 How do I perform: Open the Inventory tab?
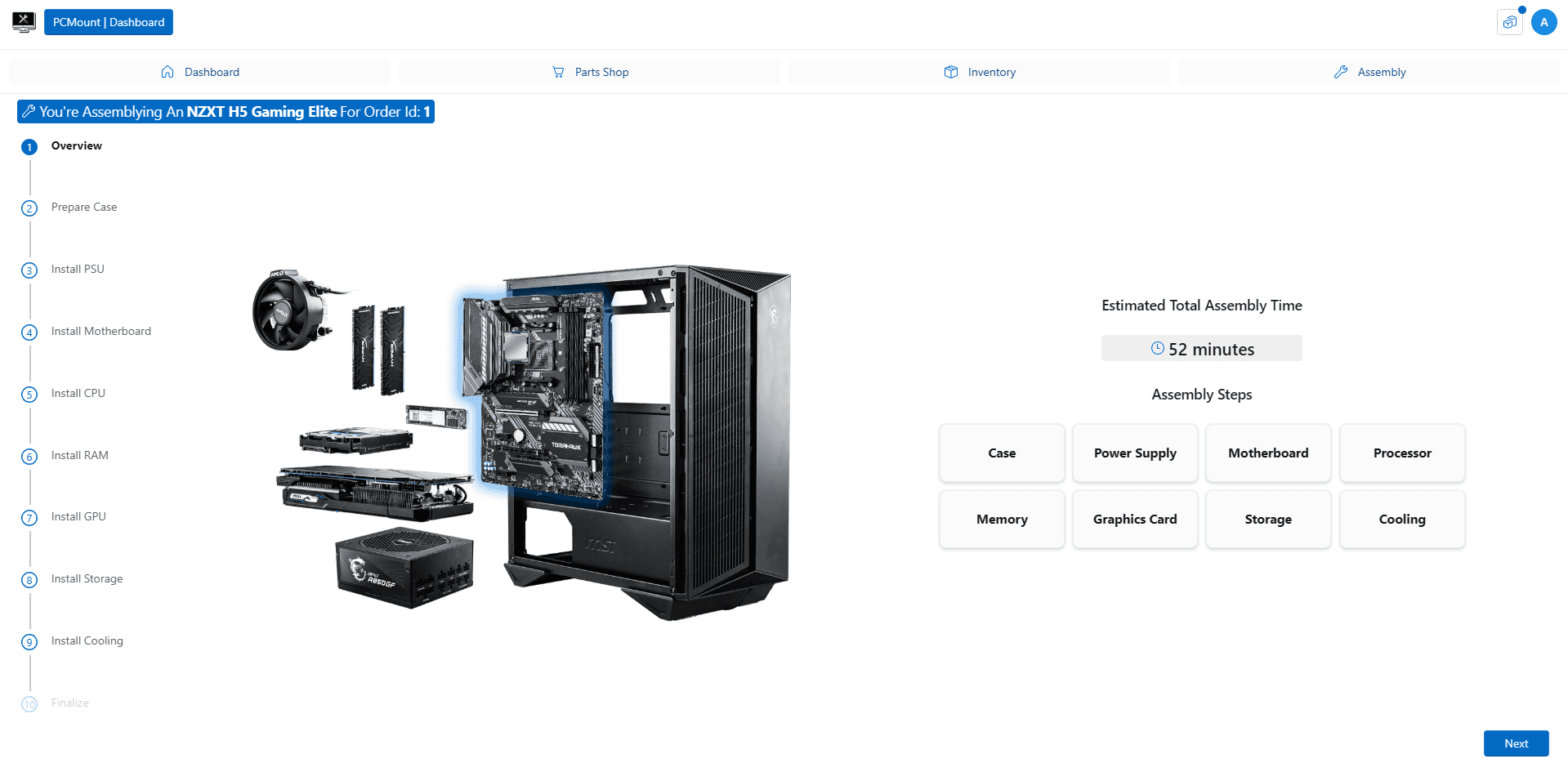979,72
